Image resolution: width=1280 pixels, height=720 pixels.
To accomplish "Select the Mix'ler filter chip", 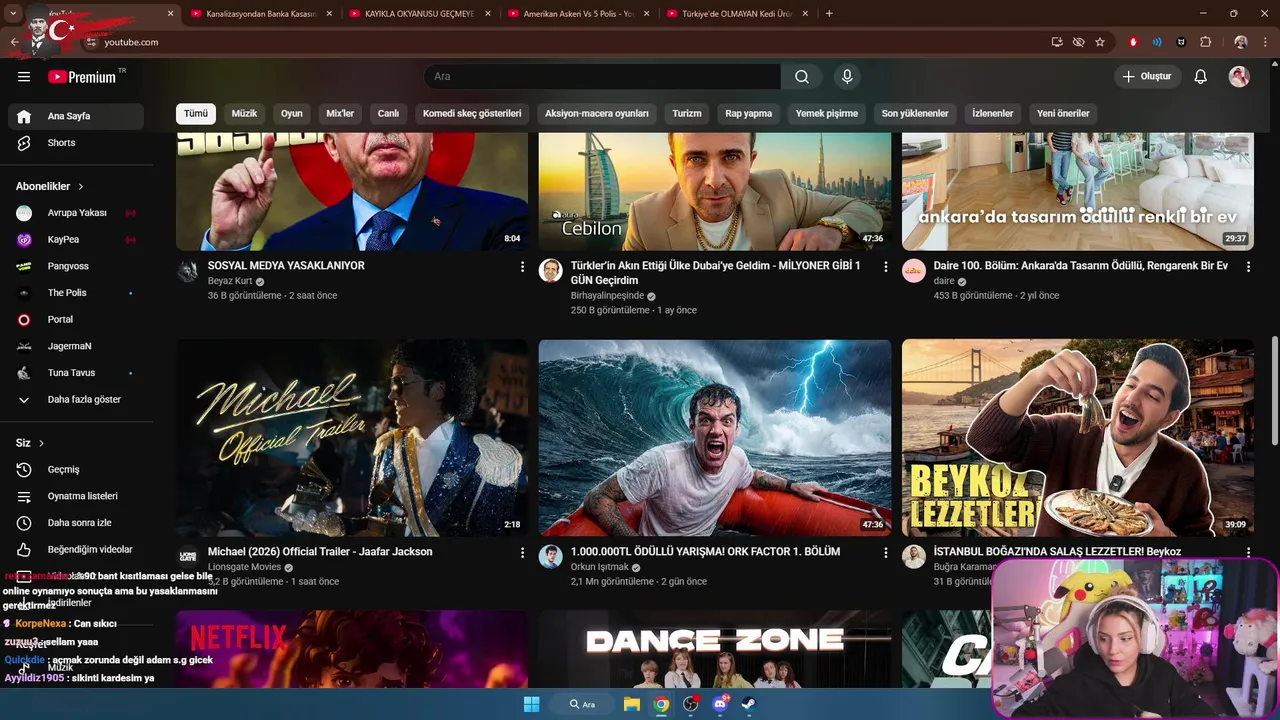I will click(340, 113).
